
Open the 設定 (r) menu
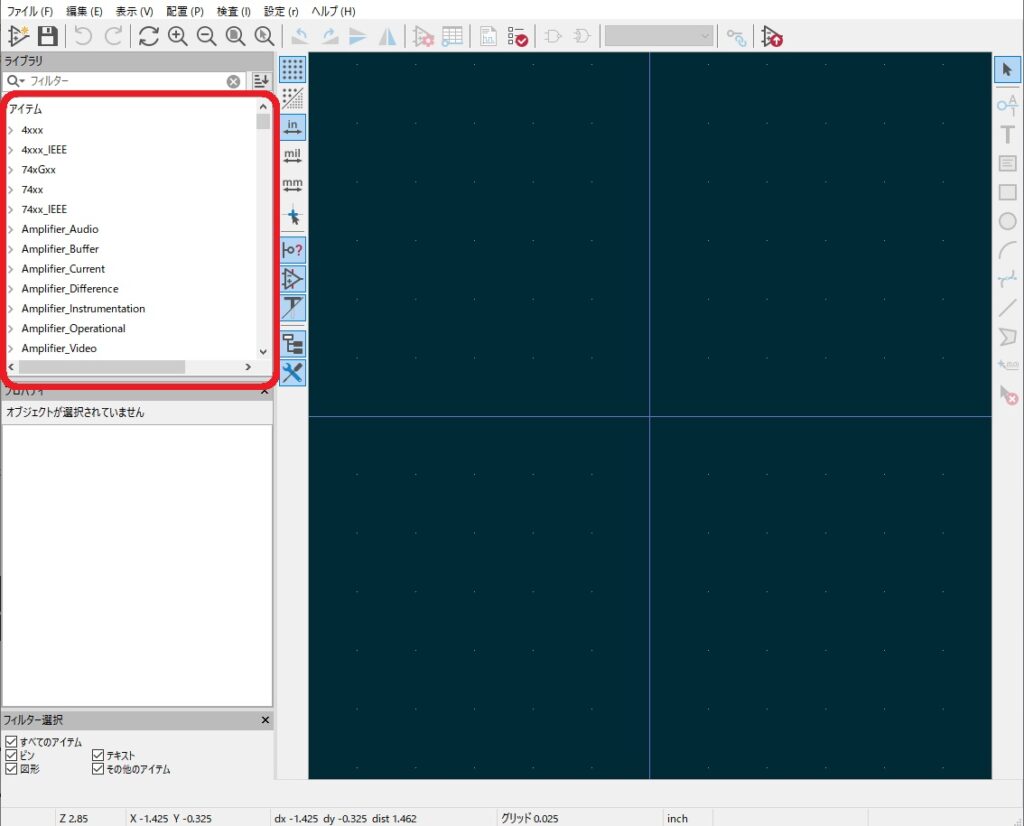click(281, 11)
